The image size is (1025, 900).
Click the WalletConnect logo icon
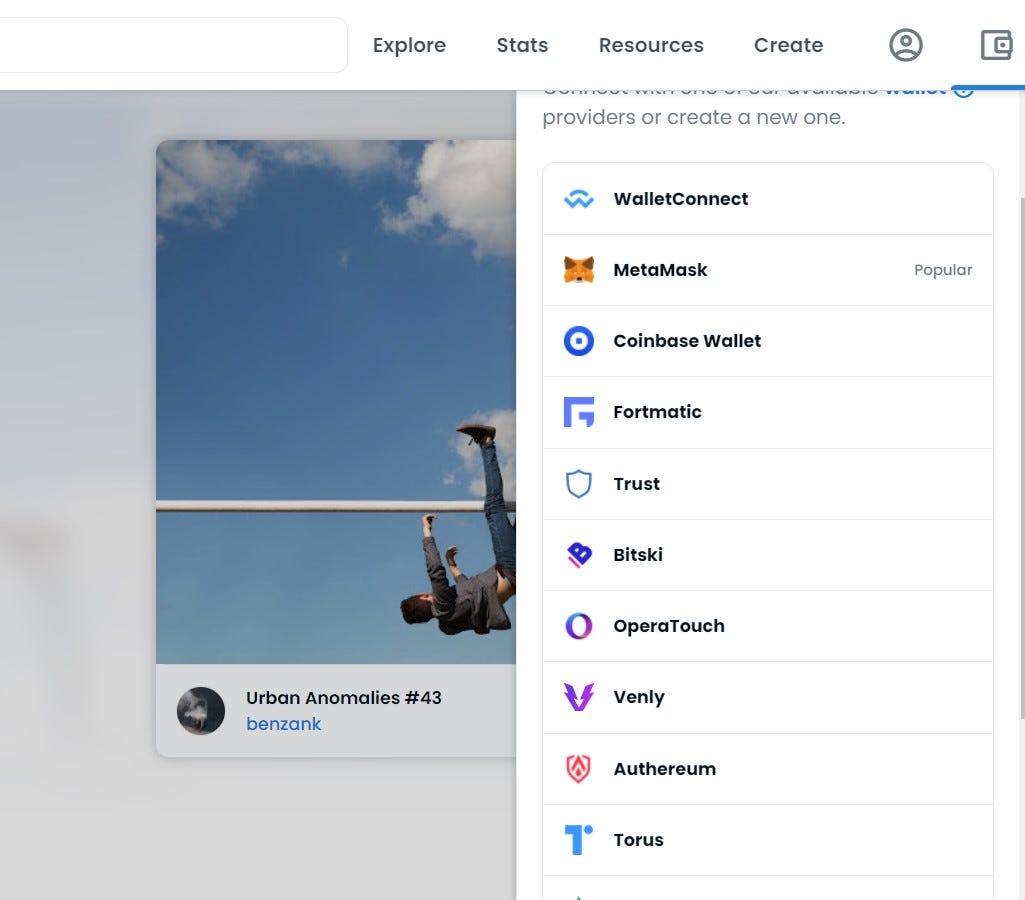click(x=579, y=199)
